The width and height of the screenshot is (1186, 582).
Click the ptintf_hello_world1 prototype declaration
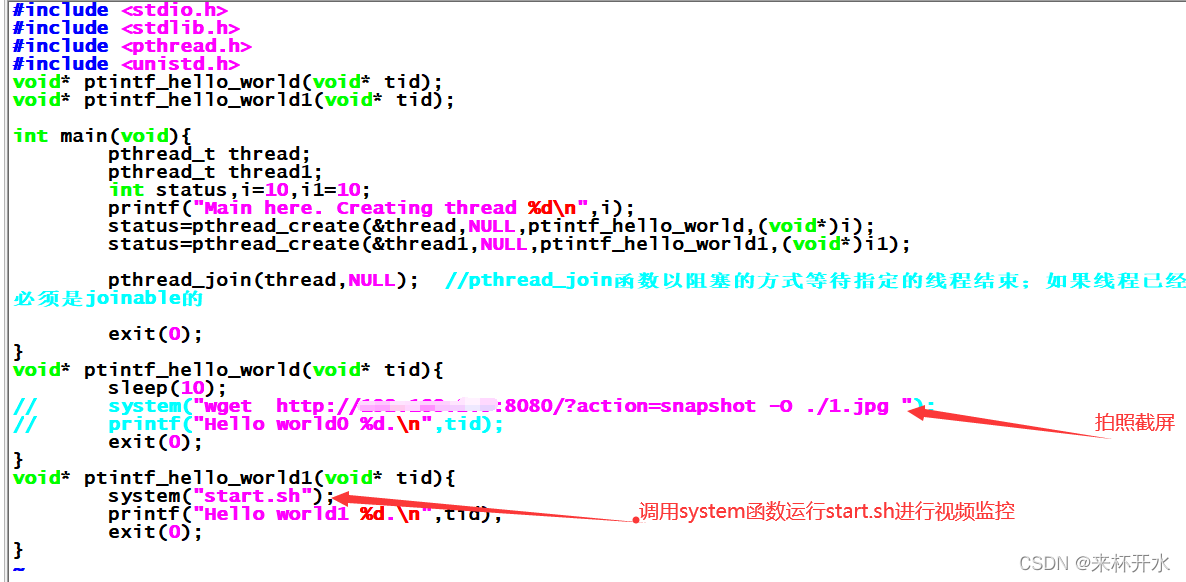click(234, 100)
